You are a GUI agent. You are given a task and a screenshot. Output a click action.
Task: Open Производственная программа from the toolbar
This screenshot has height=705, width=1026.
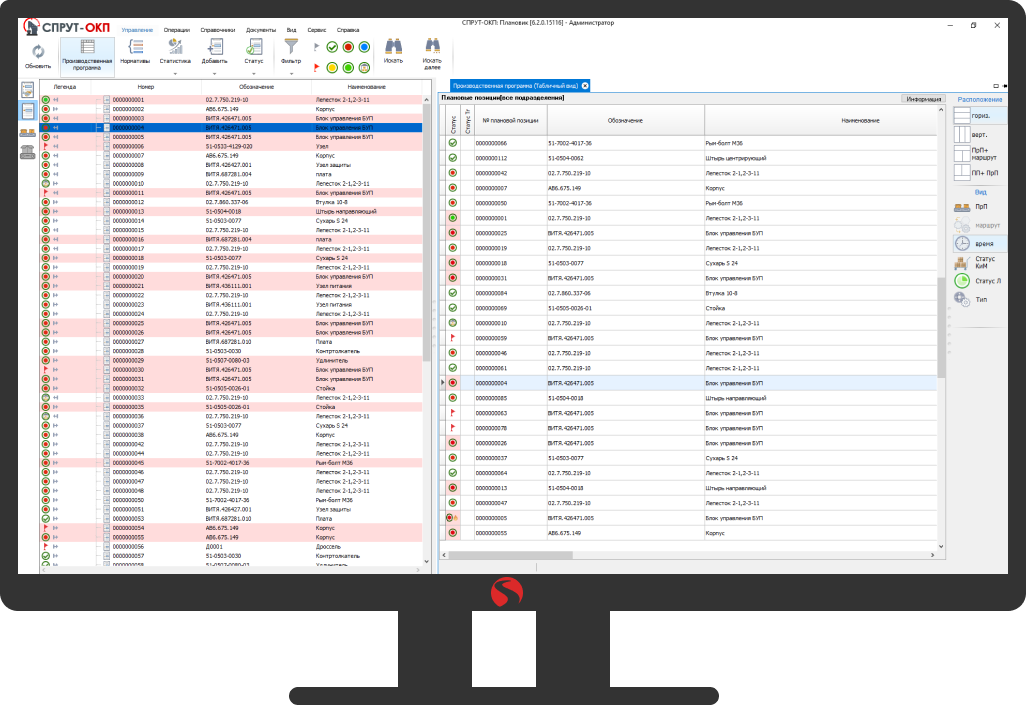point(87,52)
